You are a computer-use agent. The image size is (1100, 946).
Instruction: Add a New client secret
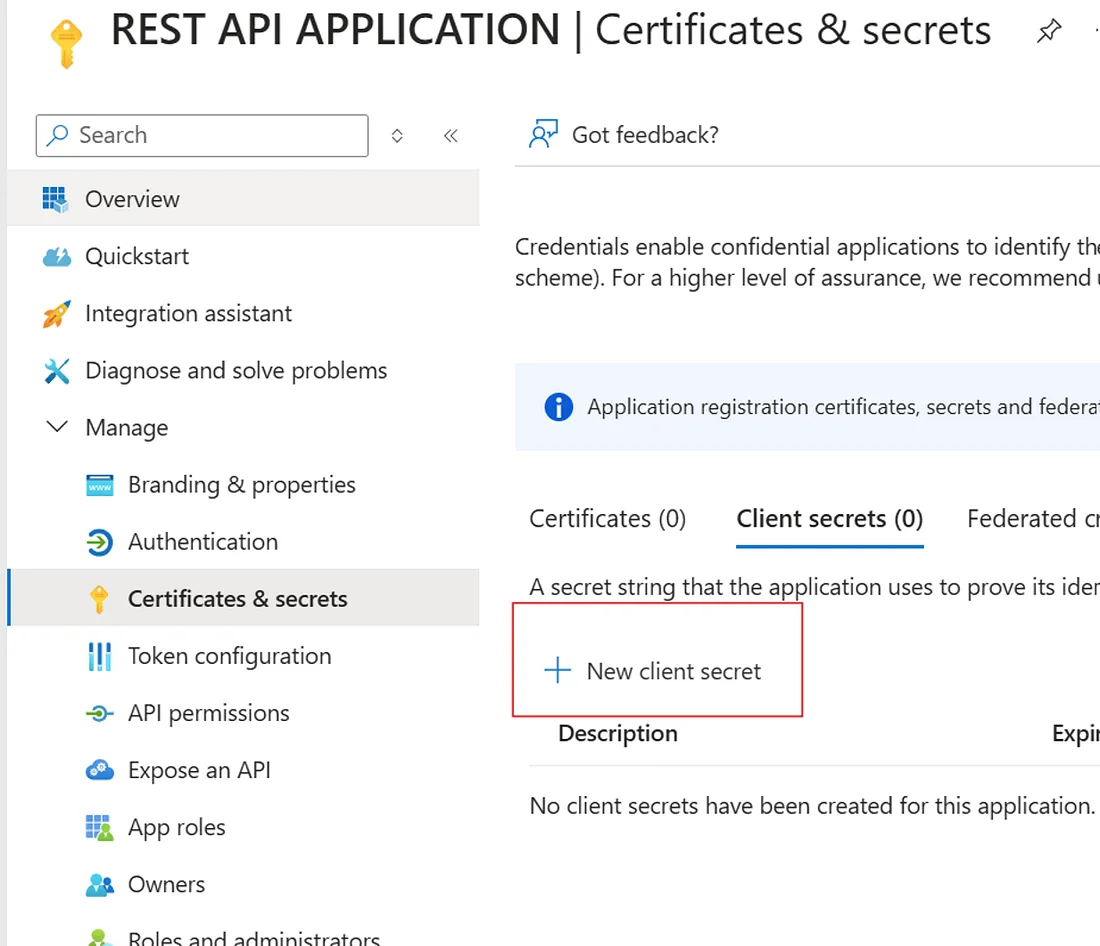pyautogui.click(x=655, y=671)
